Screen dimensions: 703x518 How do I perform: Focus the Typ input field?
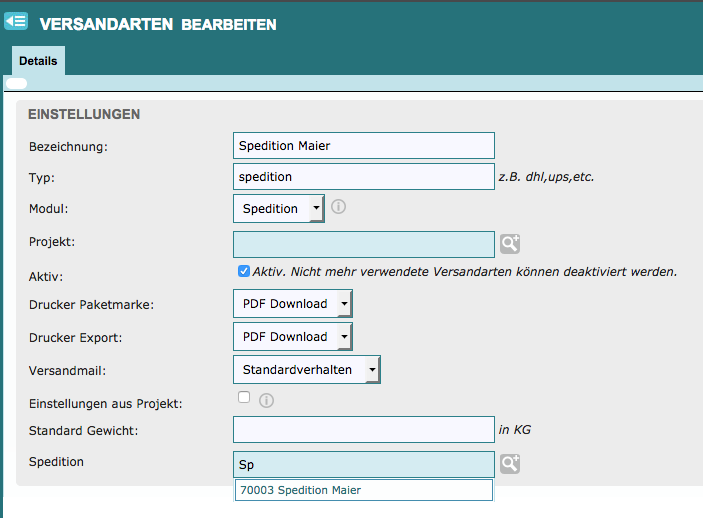(x=363, y=177)
